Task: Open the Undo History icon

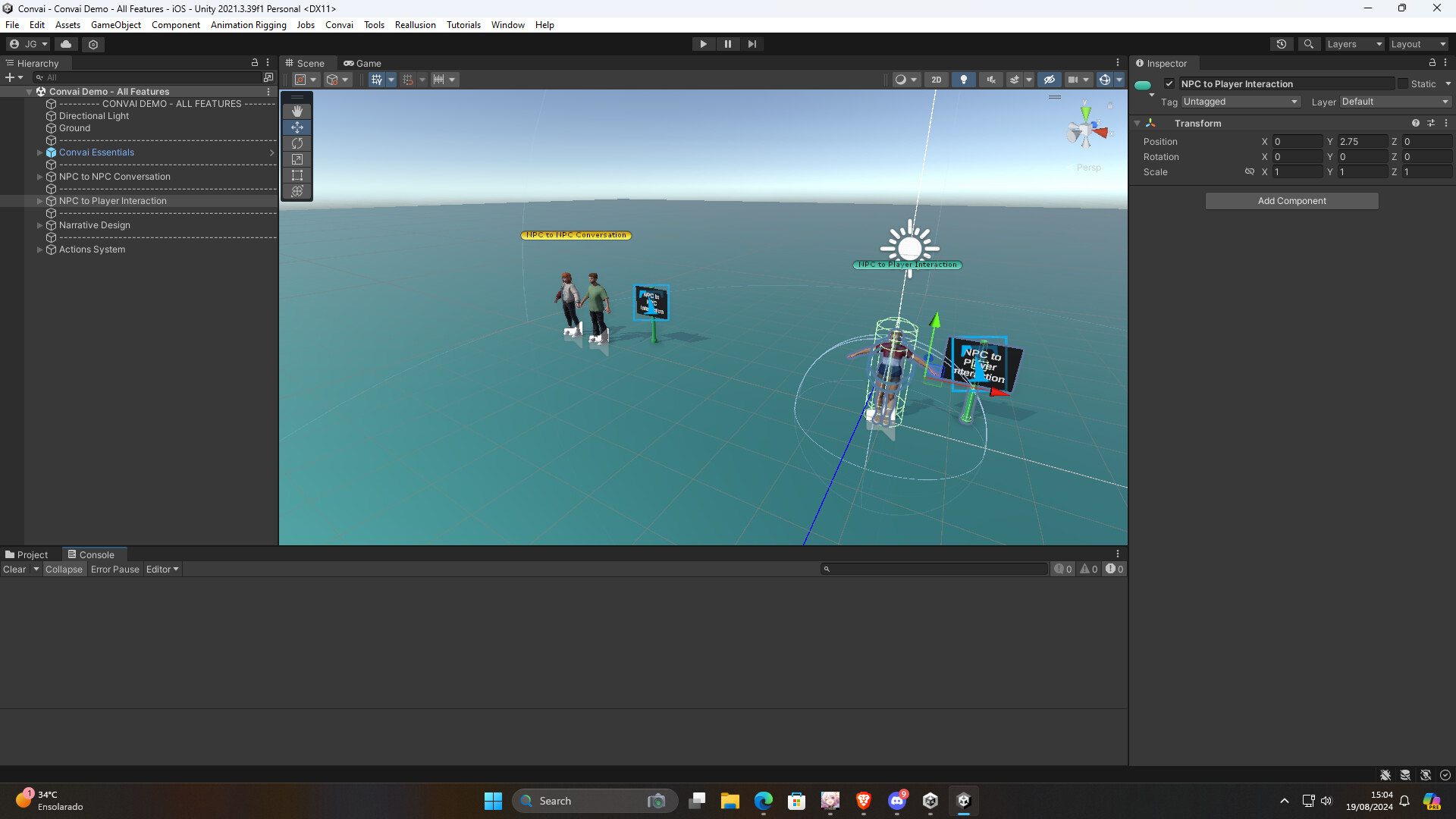Action: click(1281, 44)
